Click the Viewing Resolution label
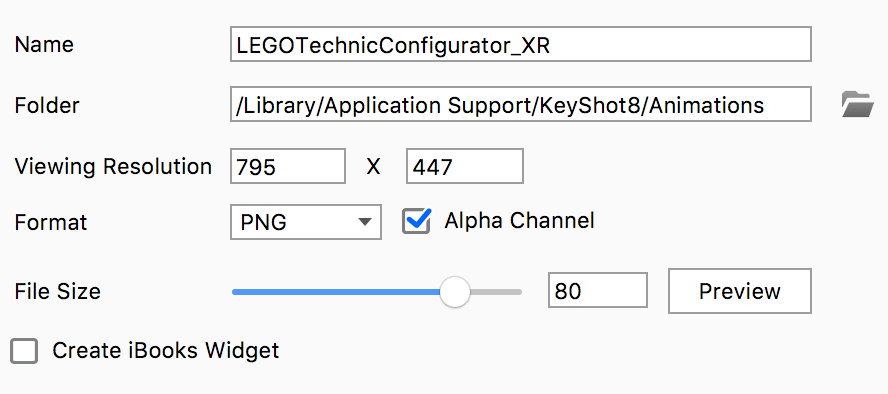The width and height of the screenshot is (888, 394). (x=113, y=166)
